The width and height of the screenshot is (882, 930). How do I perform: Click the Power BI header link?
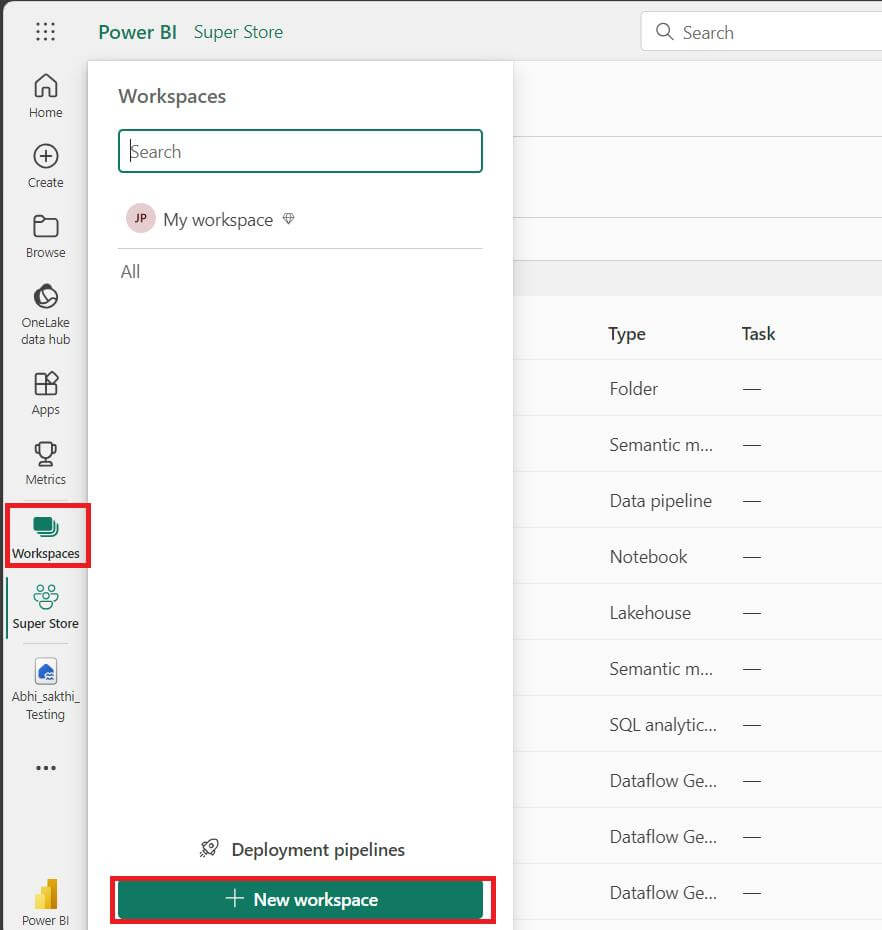(138, 32)
